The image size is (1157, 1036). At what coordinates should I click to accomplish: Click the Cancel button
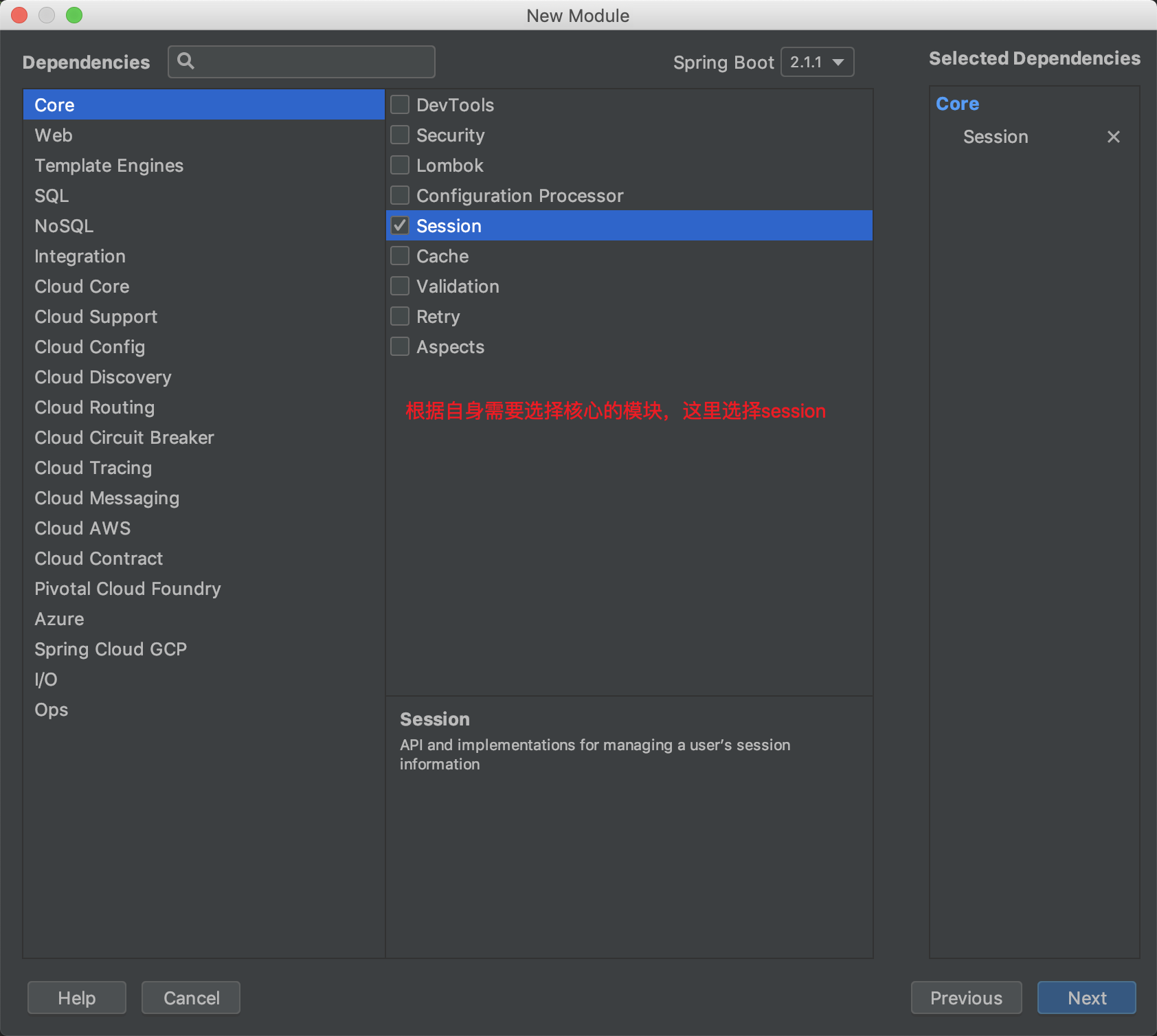tap(191, 998)
